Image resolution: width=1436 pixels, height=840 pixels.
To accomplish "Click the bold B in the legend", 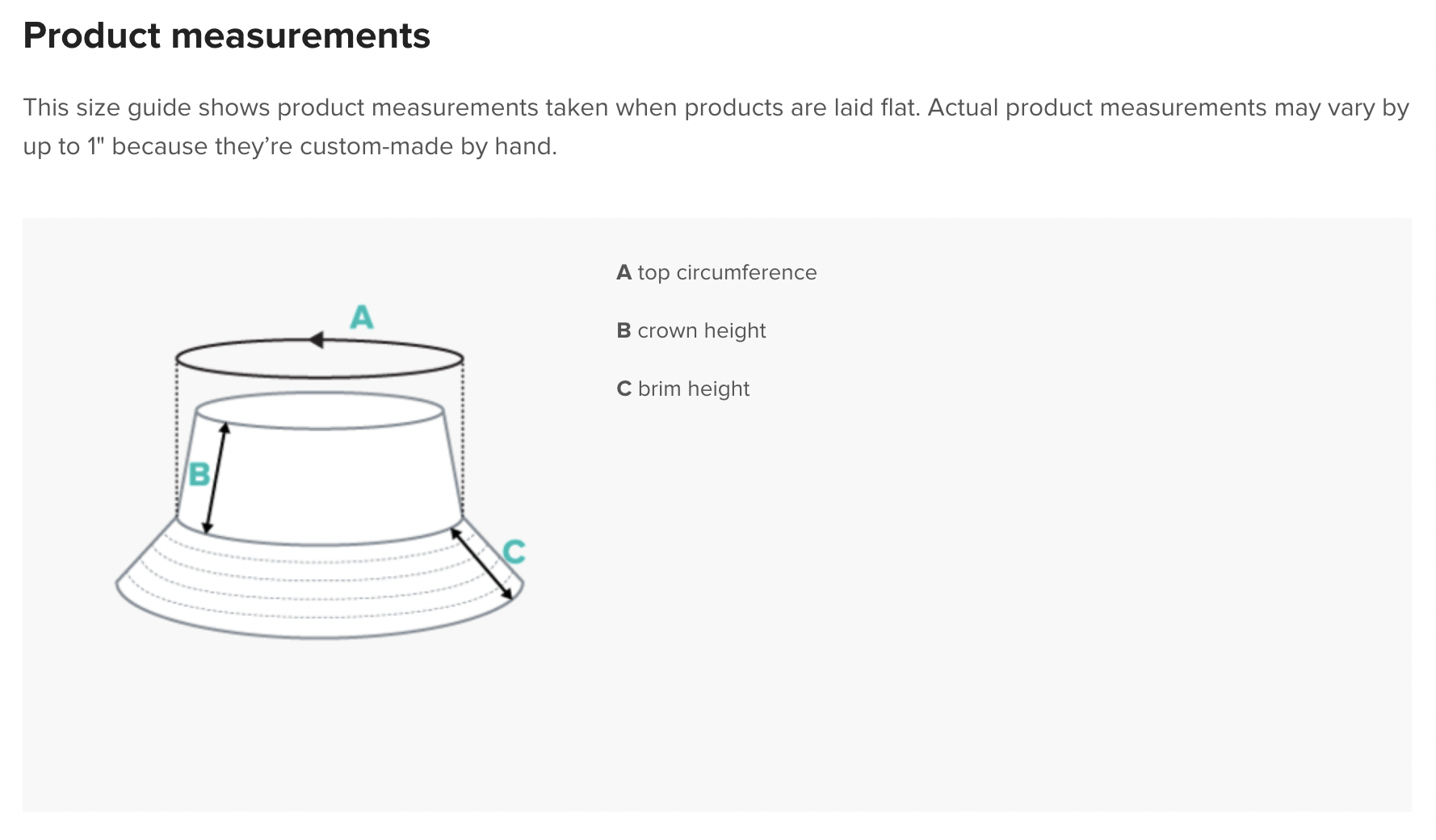I will coord(624,330).
